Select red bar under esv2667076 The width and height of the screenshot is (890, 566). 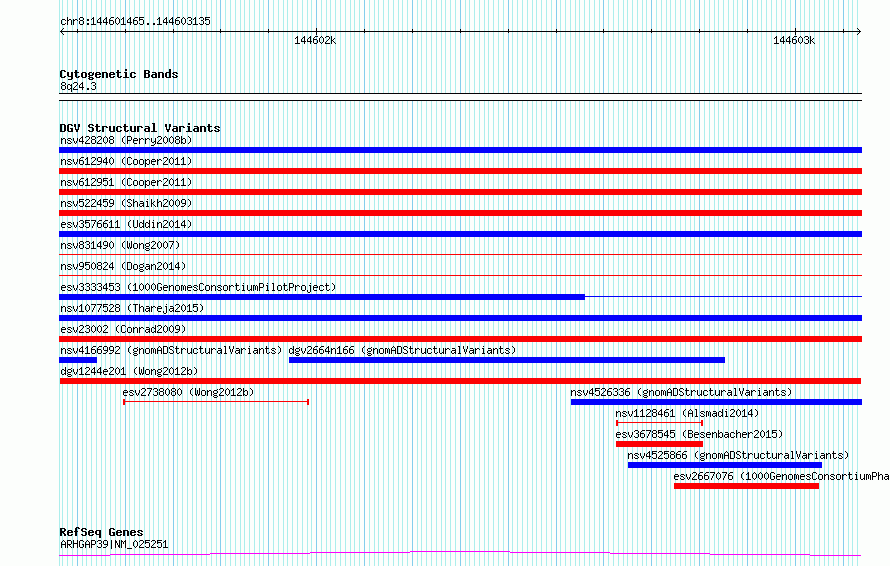click(746, 486)
